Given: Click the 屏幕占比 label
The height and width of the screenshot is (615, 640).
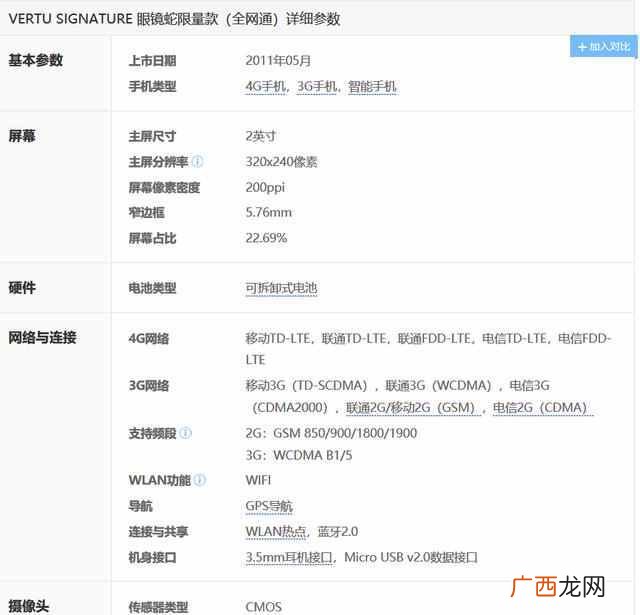Looking at the screenshot, I should 152,238.
